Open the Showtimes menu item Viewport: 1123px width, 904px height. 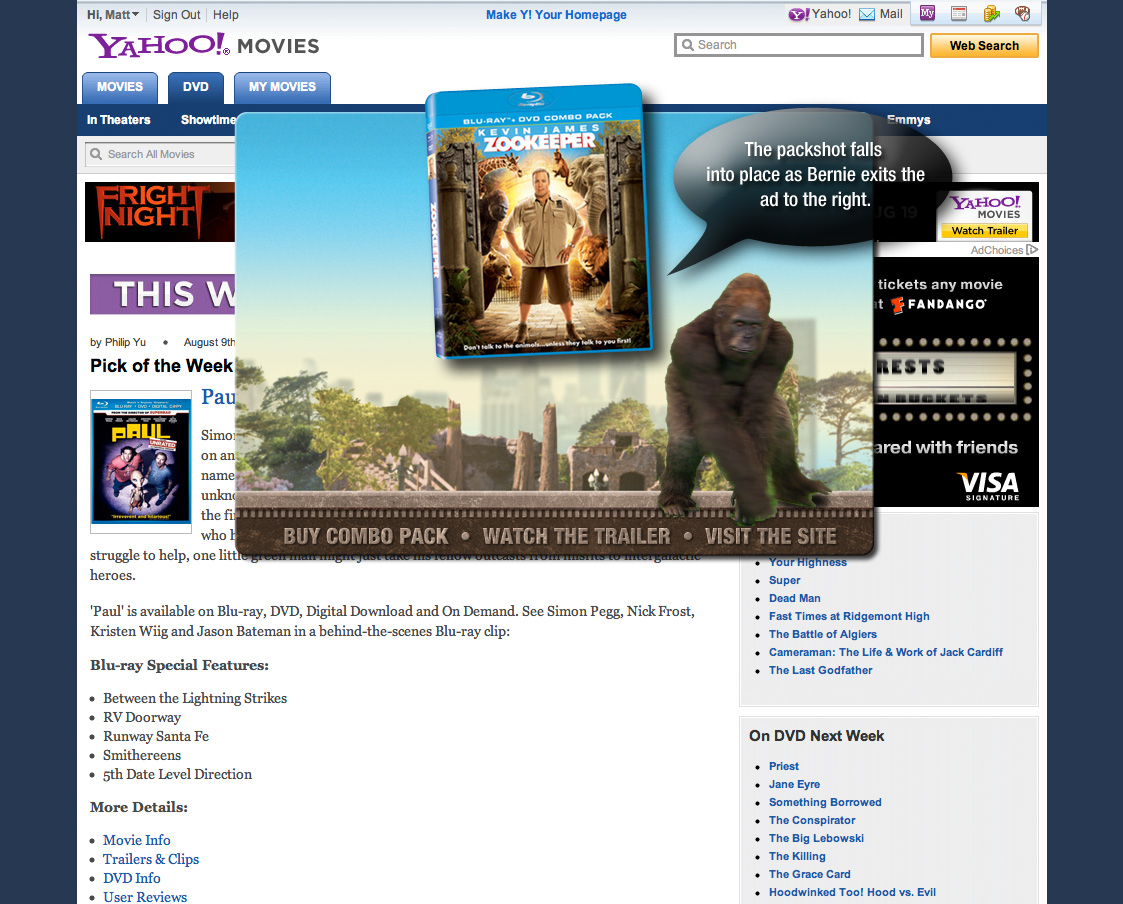(208, 120)
